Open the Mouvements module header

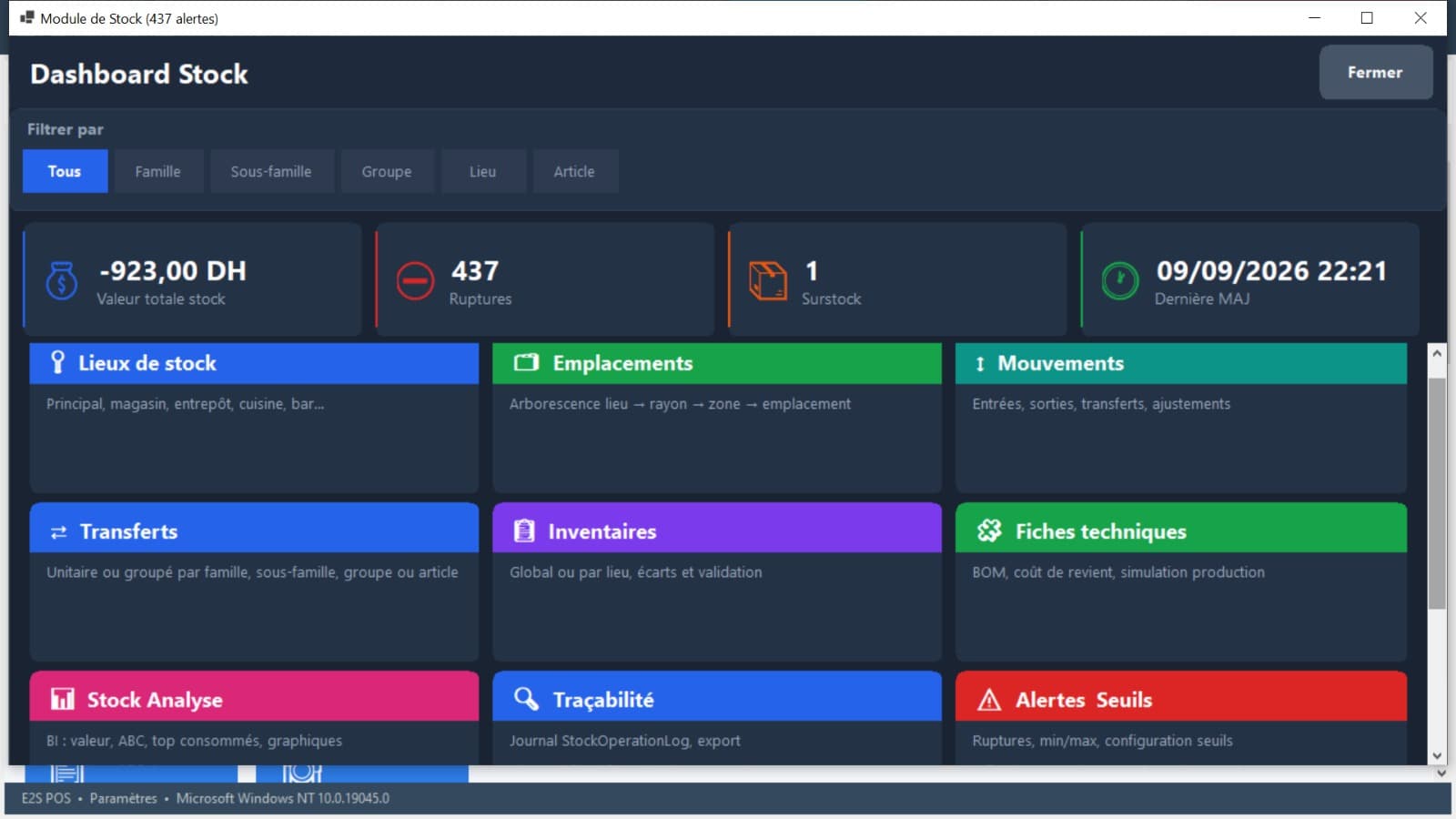[1181, 363]
